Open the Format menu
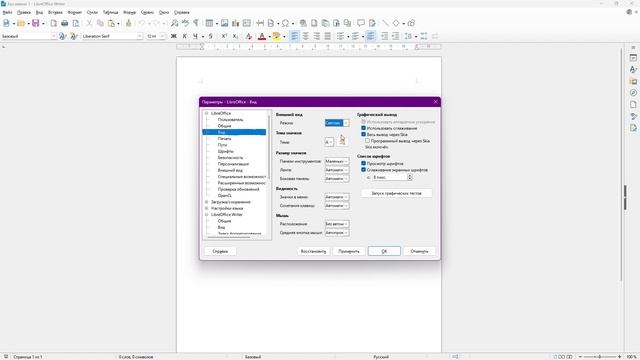This screenshot has width=640, height=360. pyautogui.click(x=74, y=13)
